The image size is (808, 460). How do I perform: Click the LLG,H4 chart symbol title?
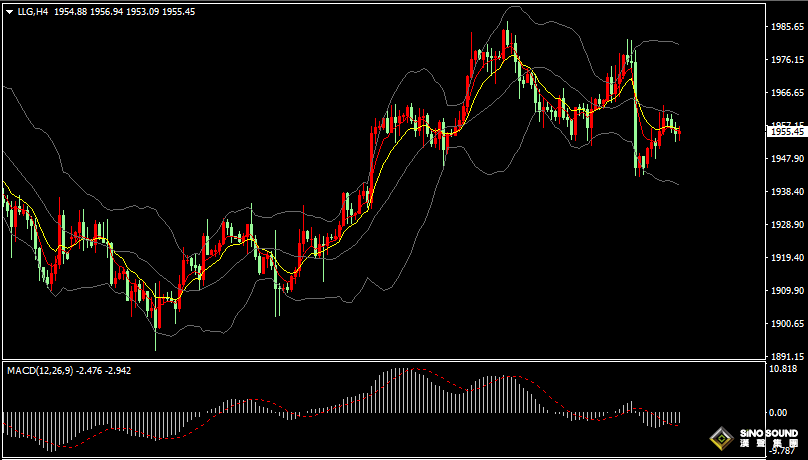click(x=33, y=10)
